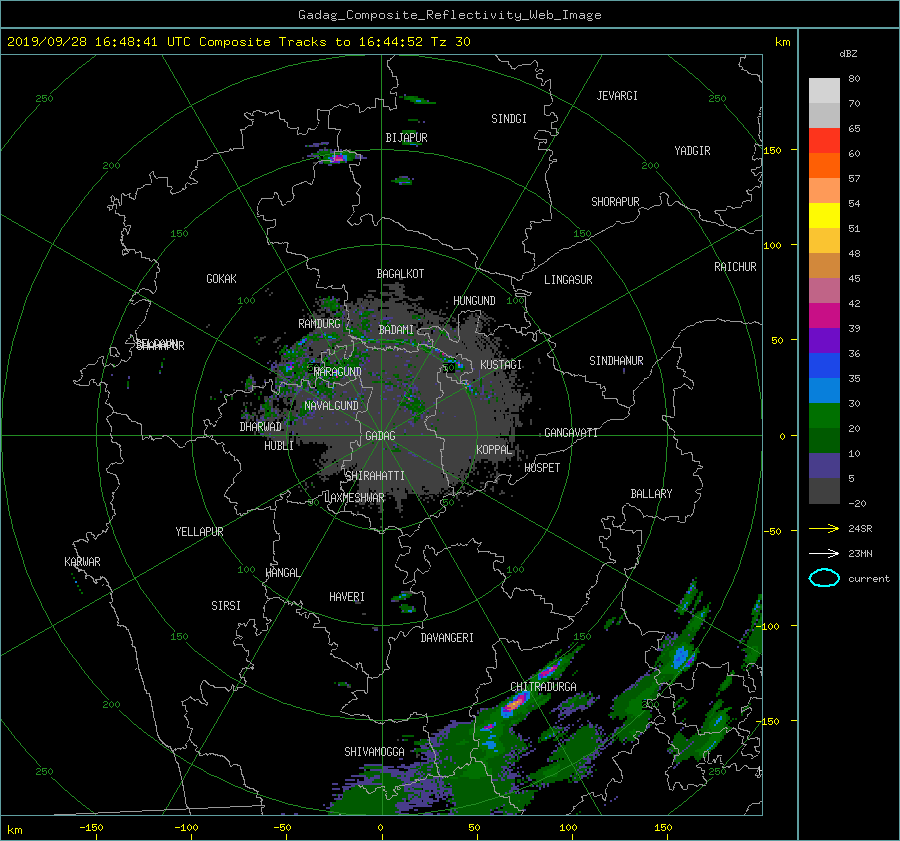Click the HUBLI city label
Screen dimensions: 900x841
279,446
